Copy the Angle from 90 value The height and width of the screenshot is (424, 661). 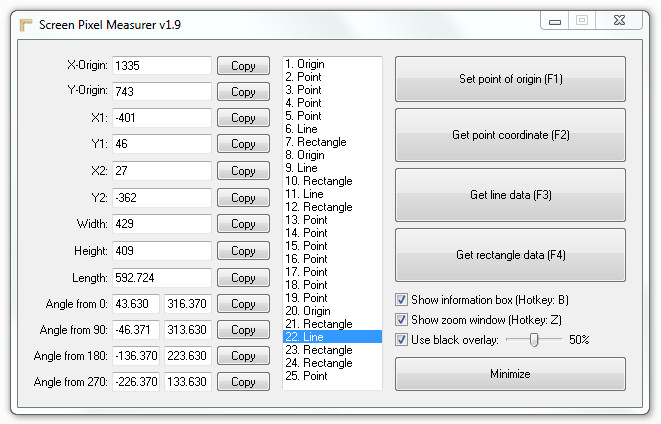point(243,330)
